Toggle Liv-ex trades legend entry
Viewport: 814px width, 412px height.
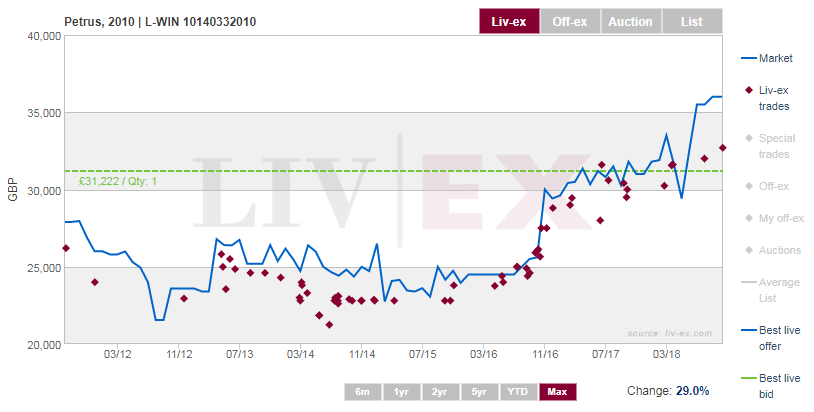click(767, 98)
